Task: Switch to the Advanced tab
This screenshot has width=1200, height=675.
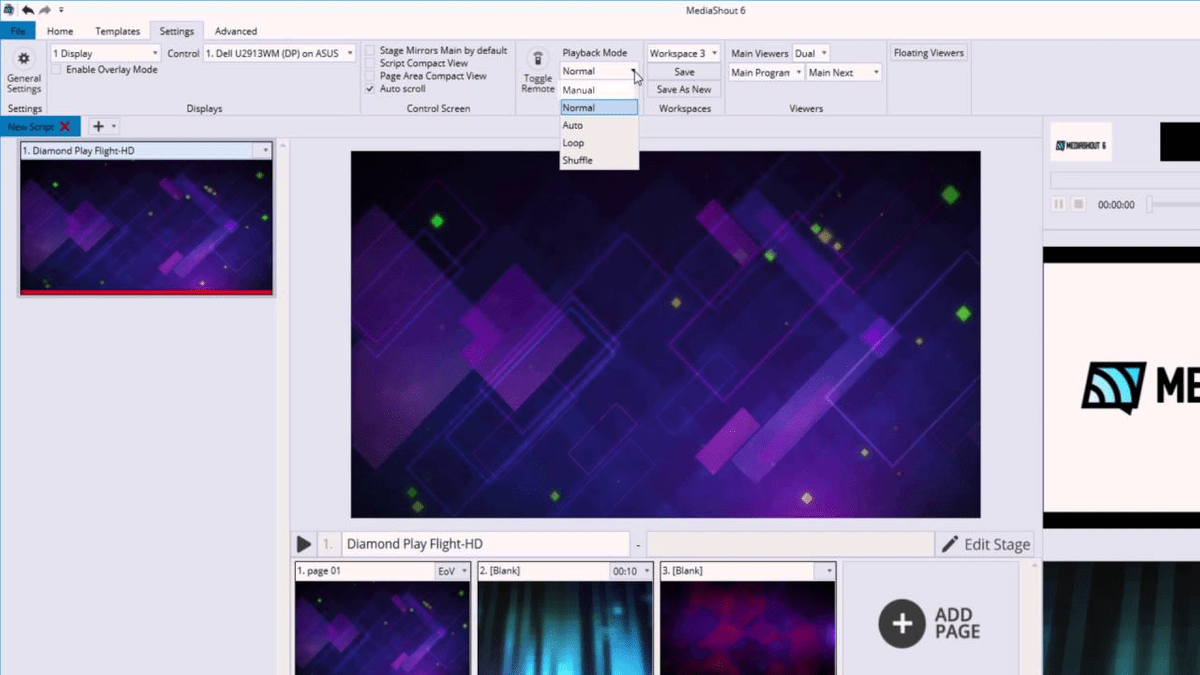Action: click(236, 31)
